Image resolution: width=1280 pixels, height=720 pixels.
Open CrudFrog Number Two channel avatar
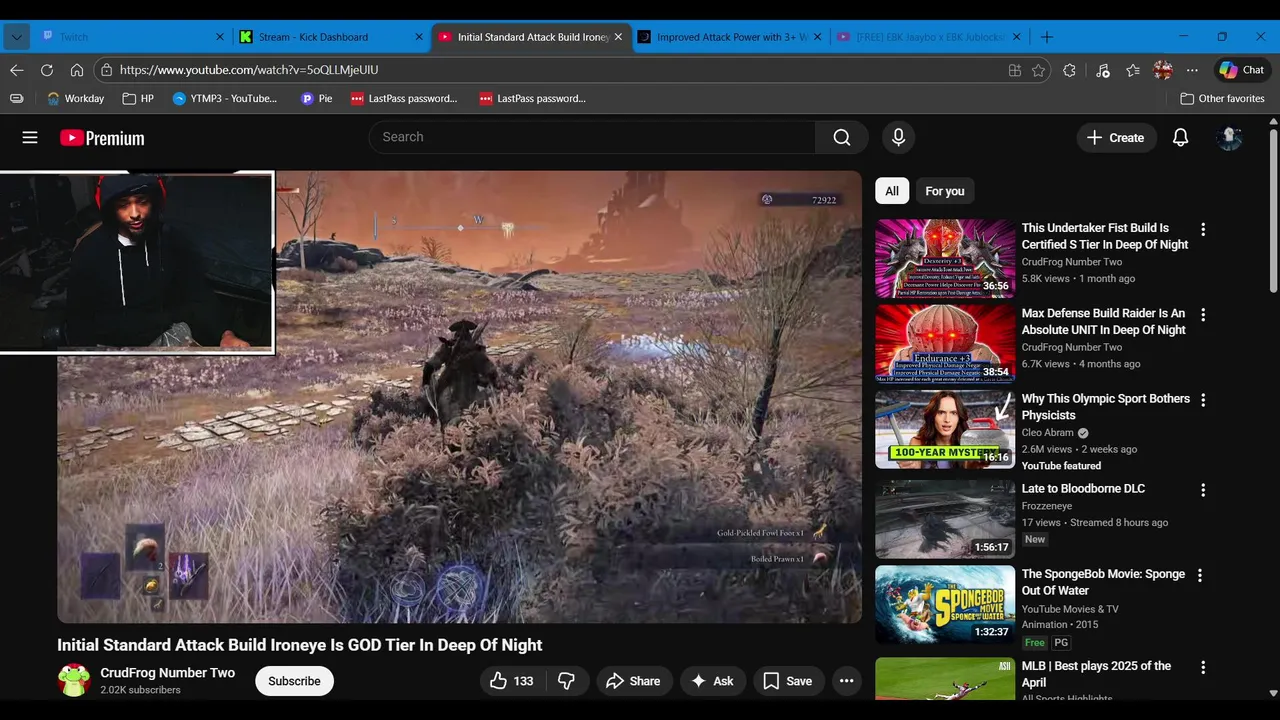point(74,681)
